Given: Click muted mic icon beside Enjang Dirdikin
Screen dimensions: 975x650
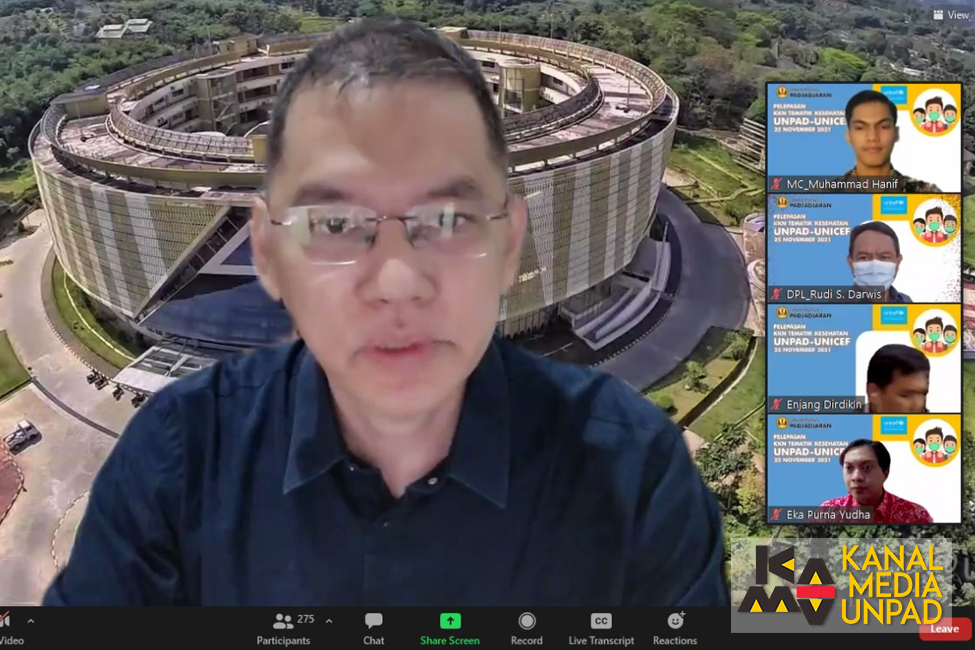Looking at the screenshot, I should 776,404.
